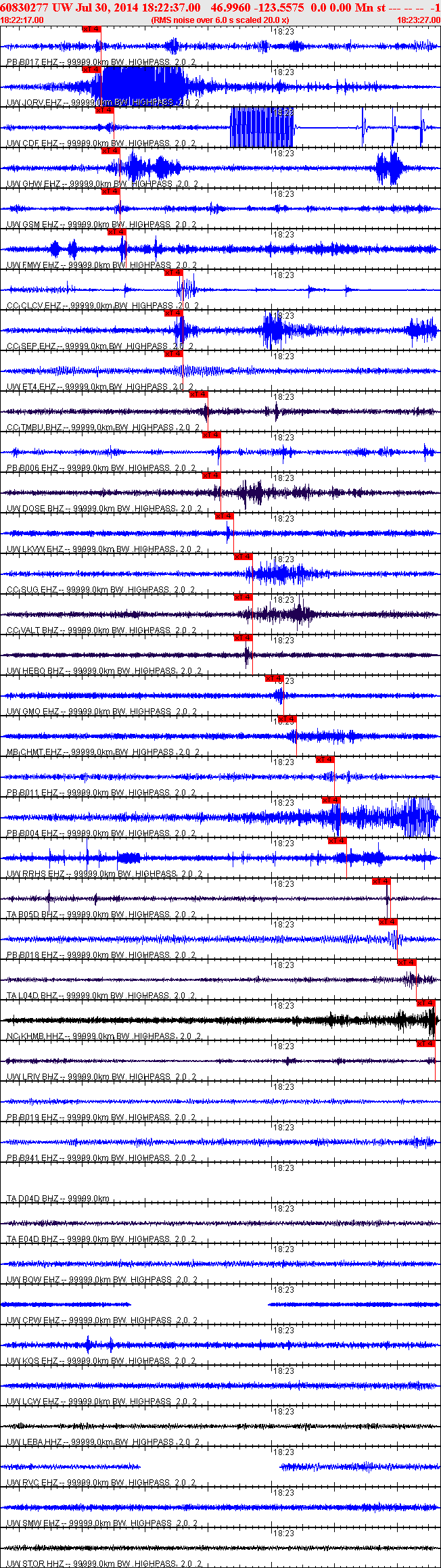Select the MB CHMT EHZ station label
This screenshot has height=1568, width=441.
coord(34,752)
